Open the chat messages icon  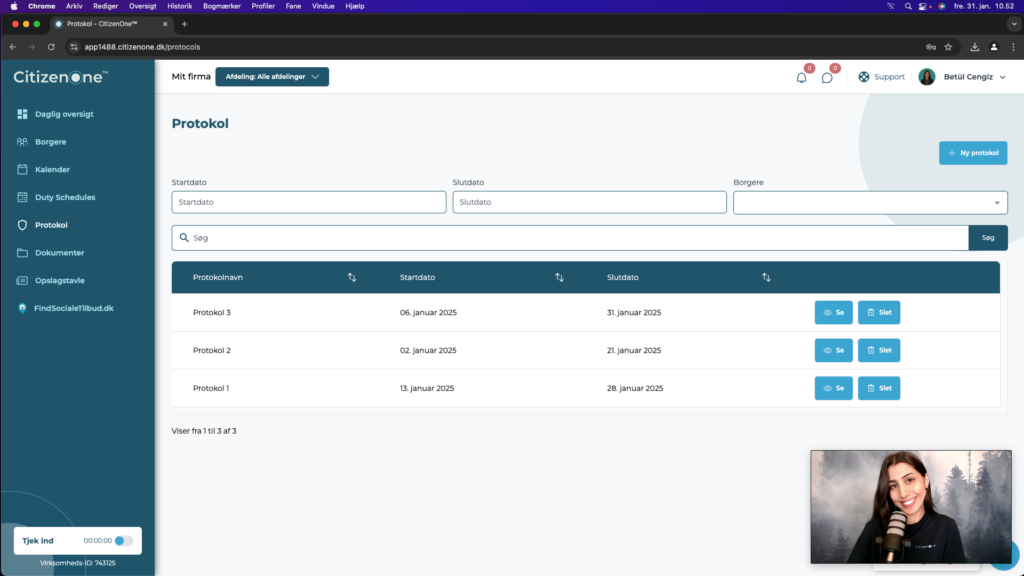[x=827, y=78]
